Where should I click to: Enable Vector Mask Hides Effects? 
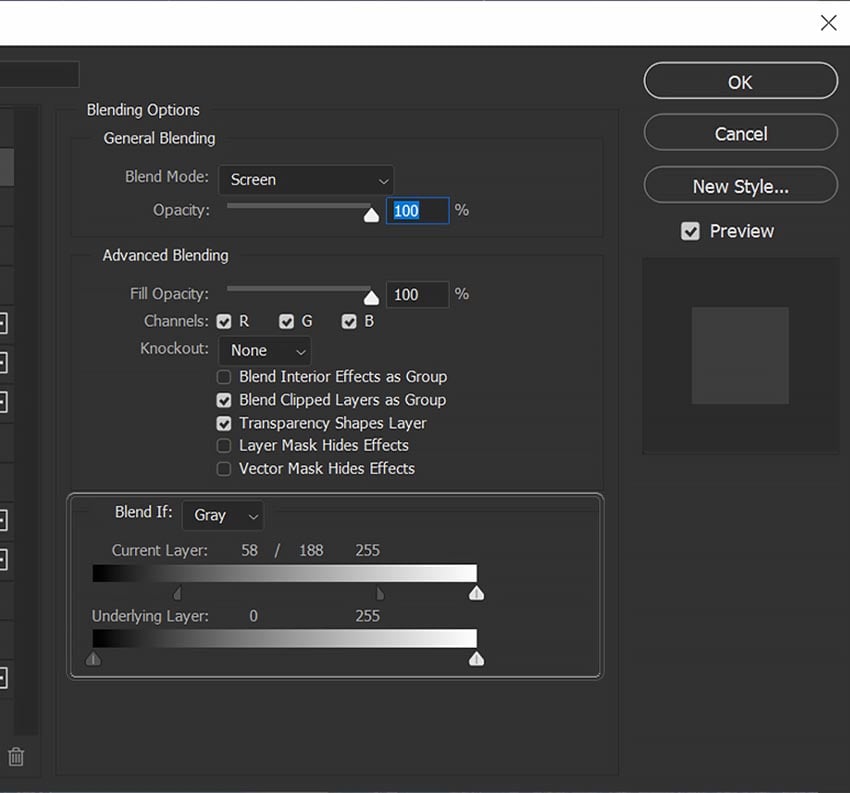(x=224, y=469)
